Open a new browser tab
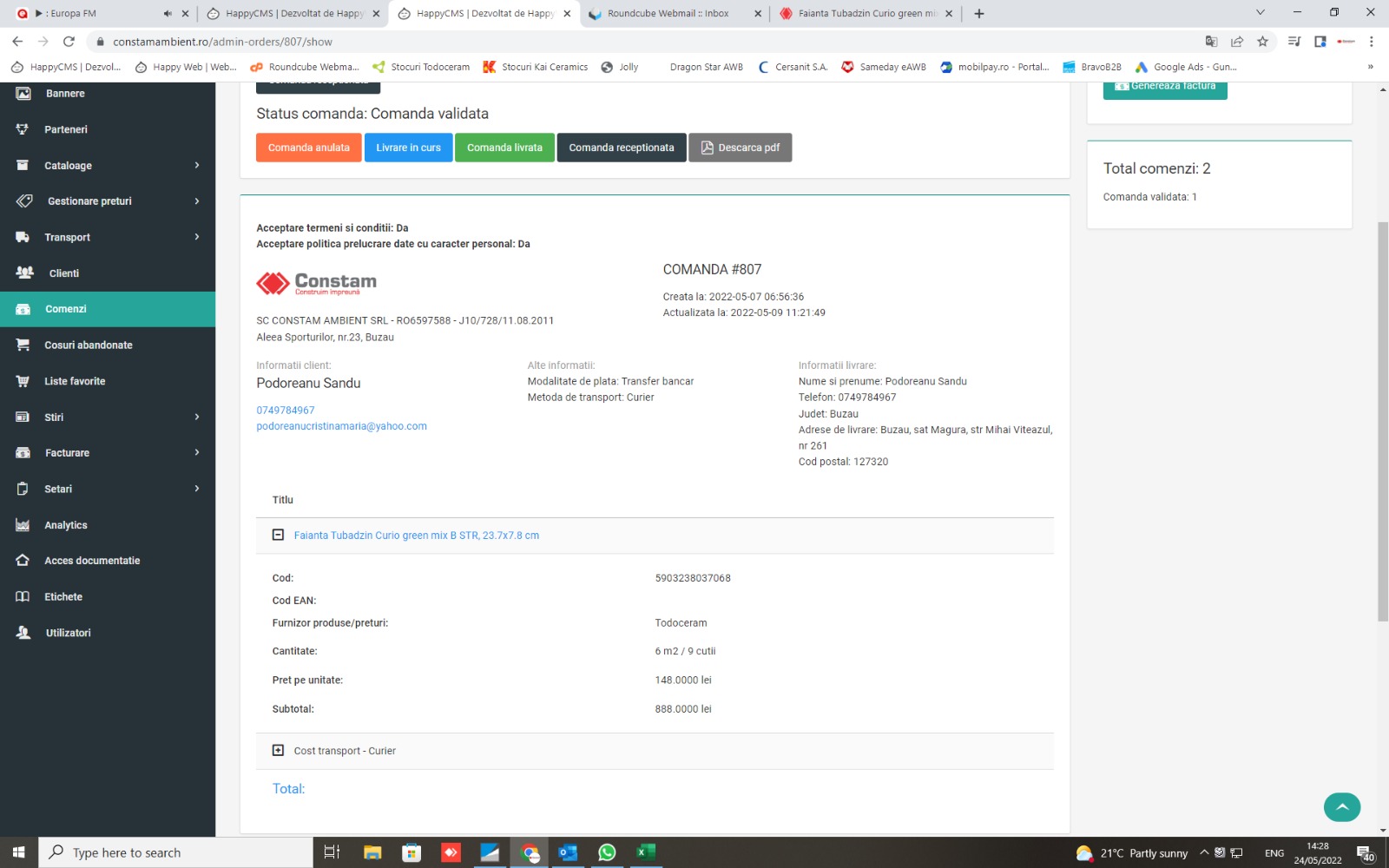The width and height of the screenshot is (1389, 868). point(979,14)
